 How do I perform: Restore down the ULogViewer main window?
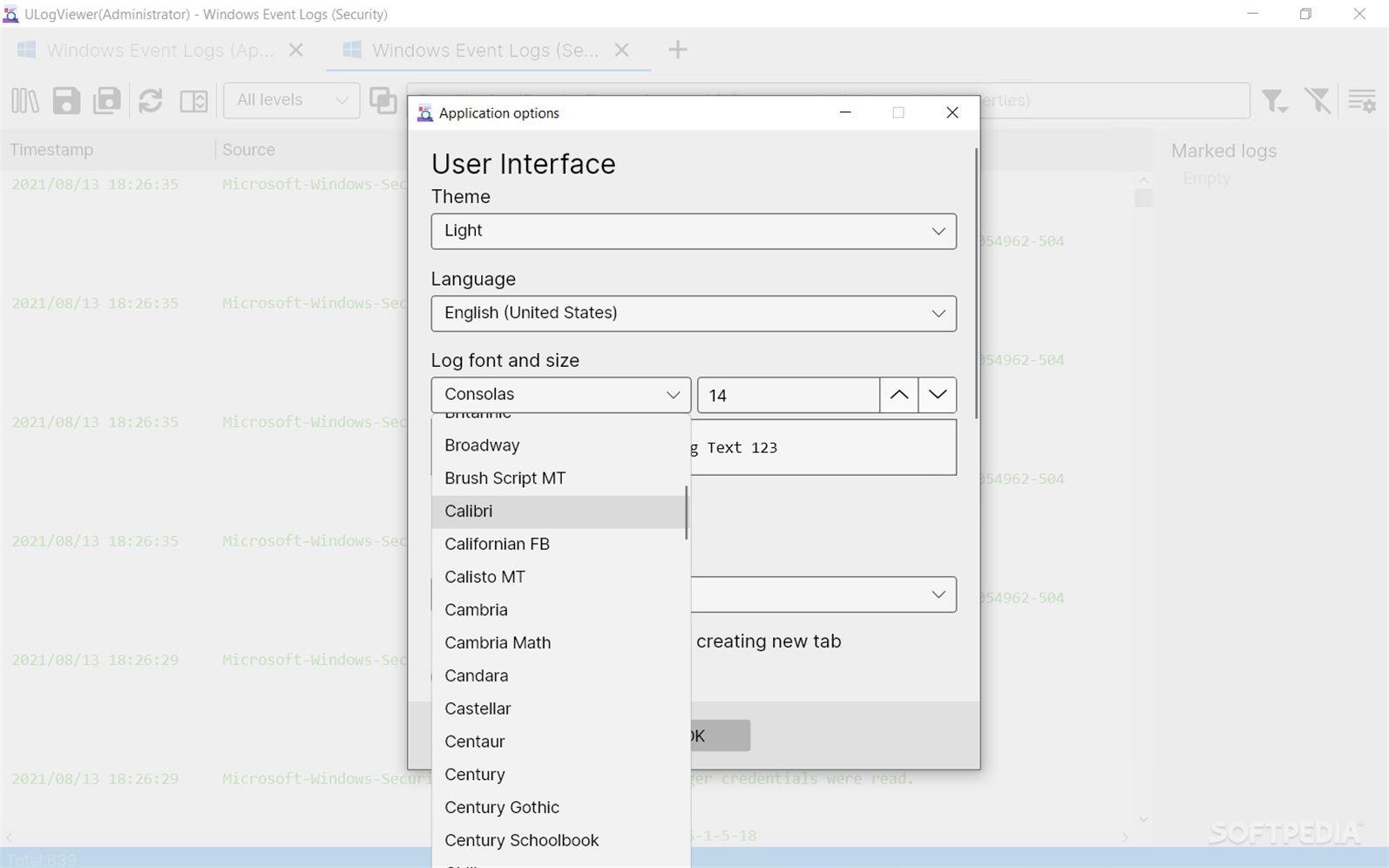[1305, 14]
